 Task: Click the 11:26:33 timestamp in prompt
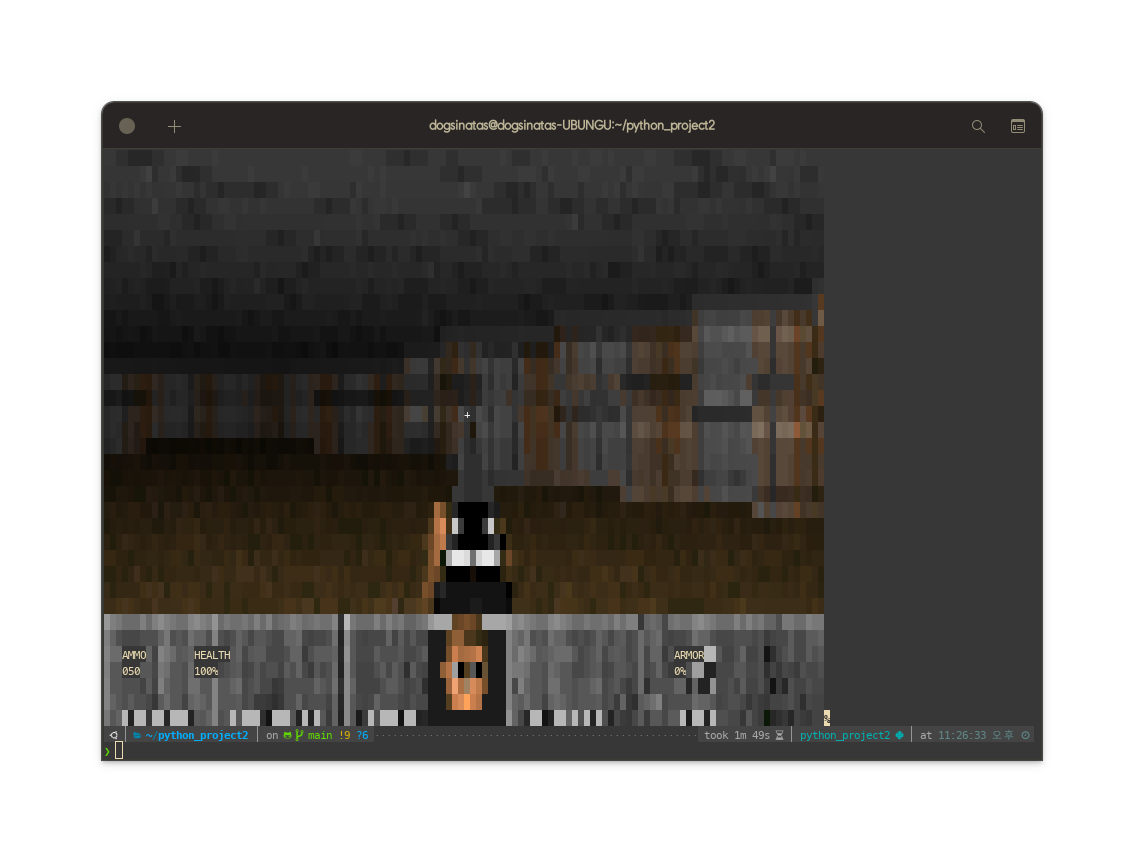point(962,735)
